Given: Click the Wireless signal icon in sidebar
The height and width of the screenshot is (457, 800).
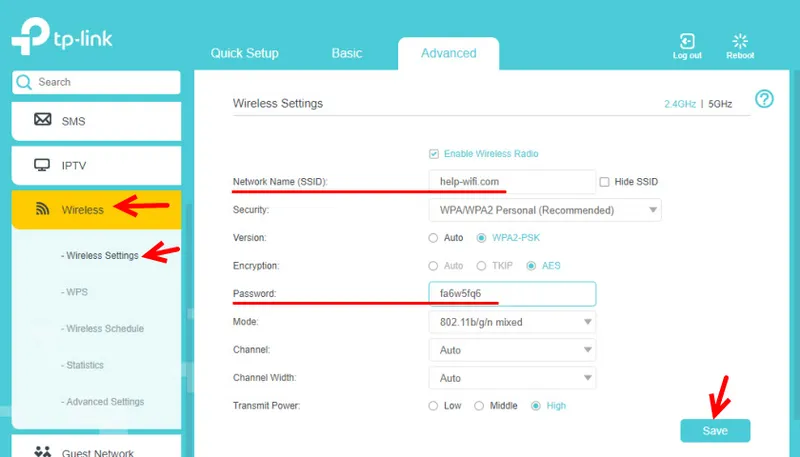Looking at the screenshot, I should pos(42,209).
